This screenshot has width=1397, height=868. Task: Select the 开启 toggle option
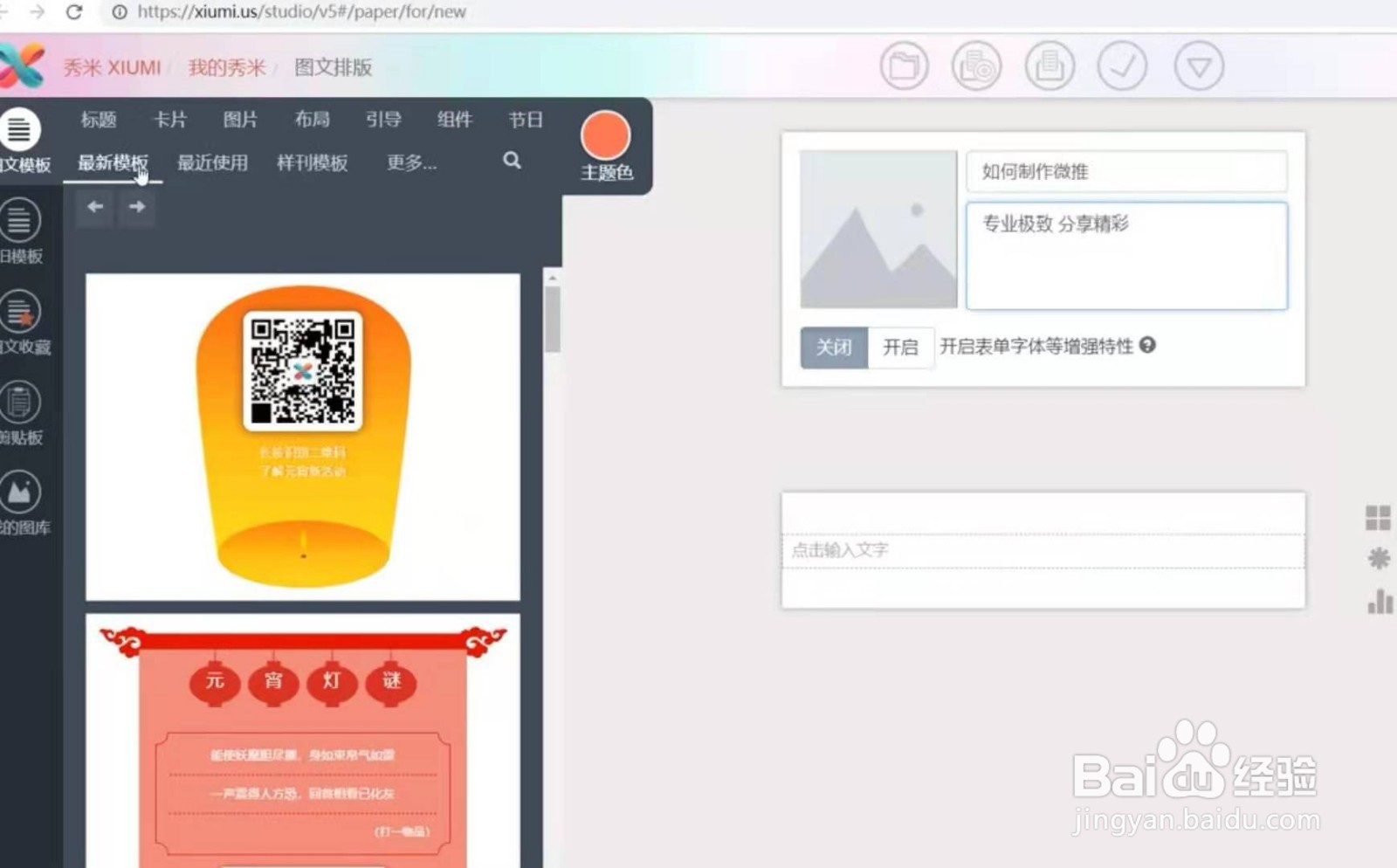click(900, 348)
